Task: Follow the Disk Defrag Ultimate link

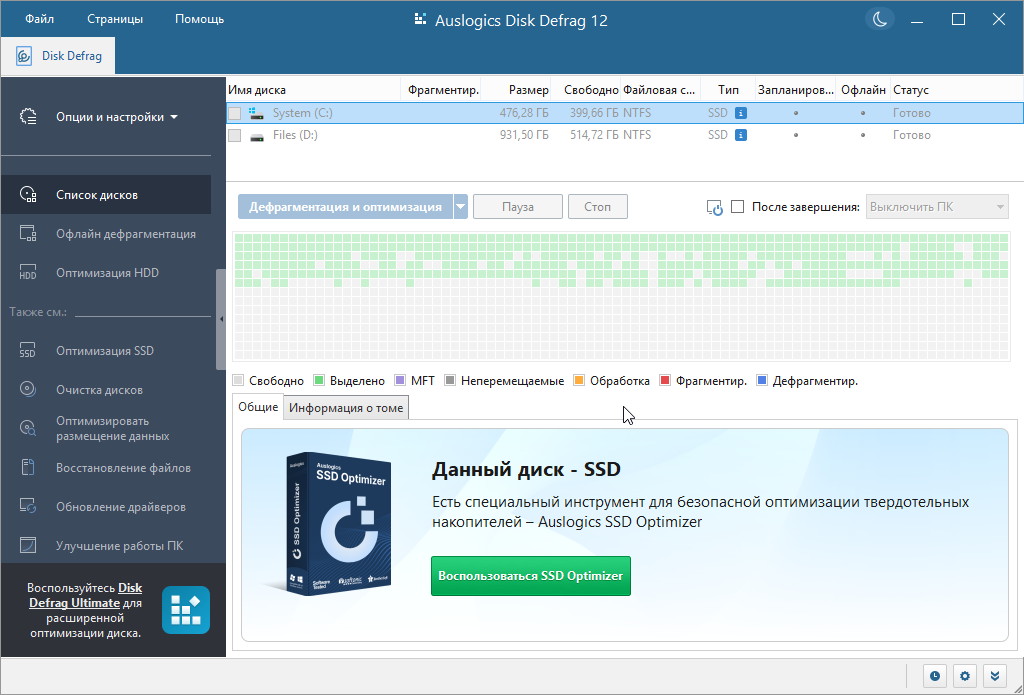Action: (86, 595)
